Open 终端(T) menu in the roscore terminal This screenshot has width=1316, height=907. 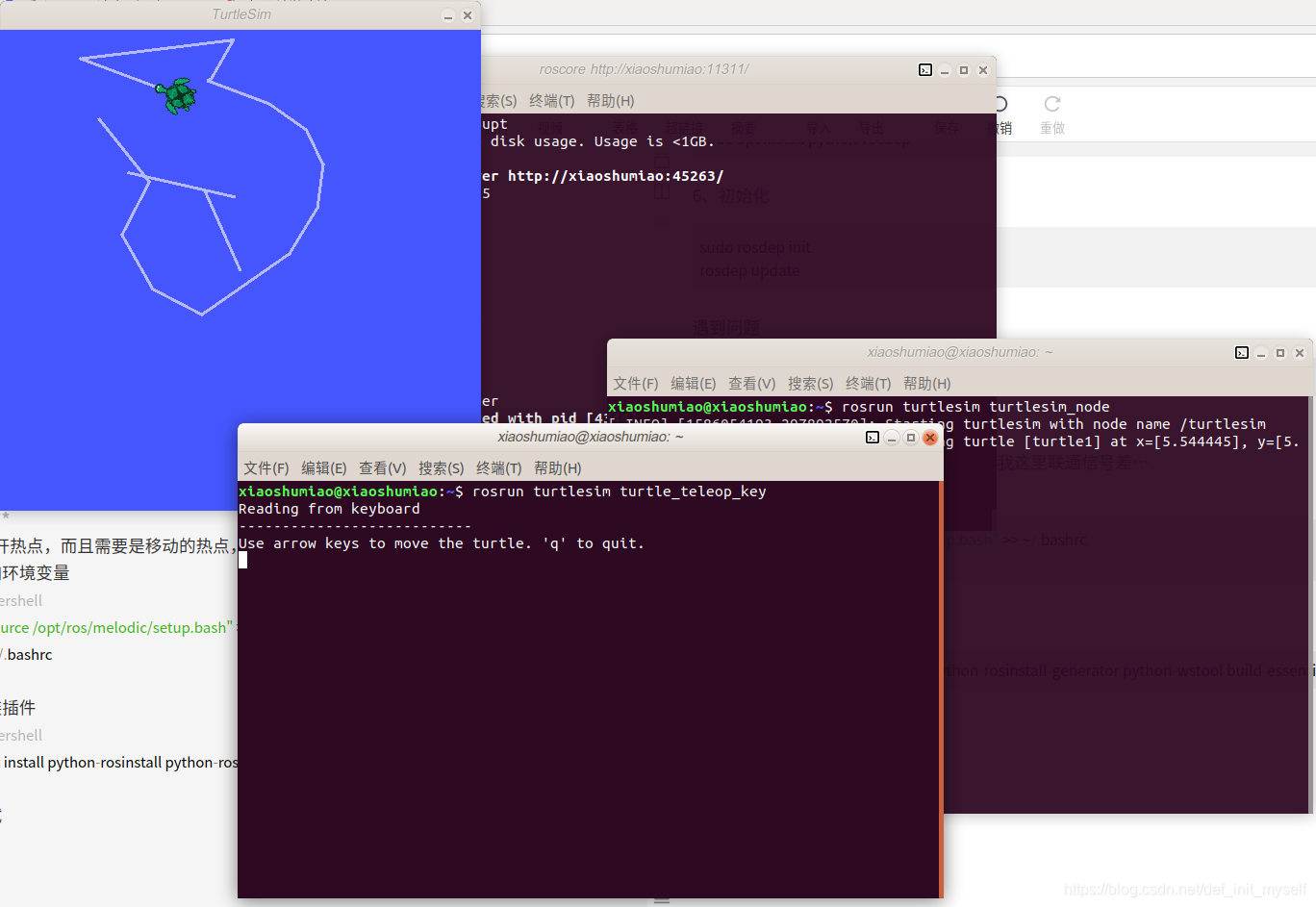[x=552, y=101]
